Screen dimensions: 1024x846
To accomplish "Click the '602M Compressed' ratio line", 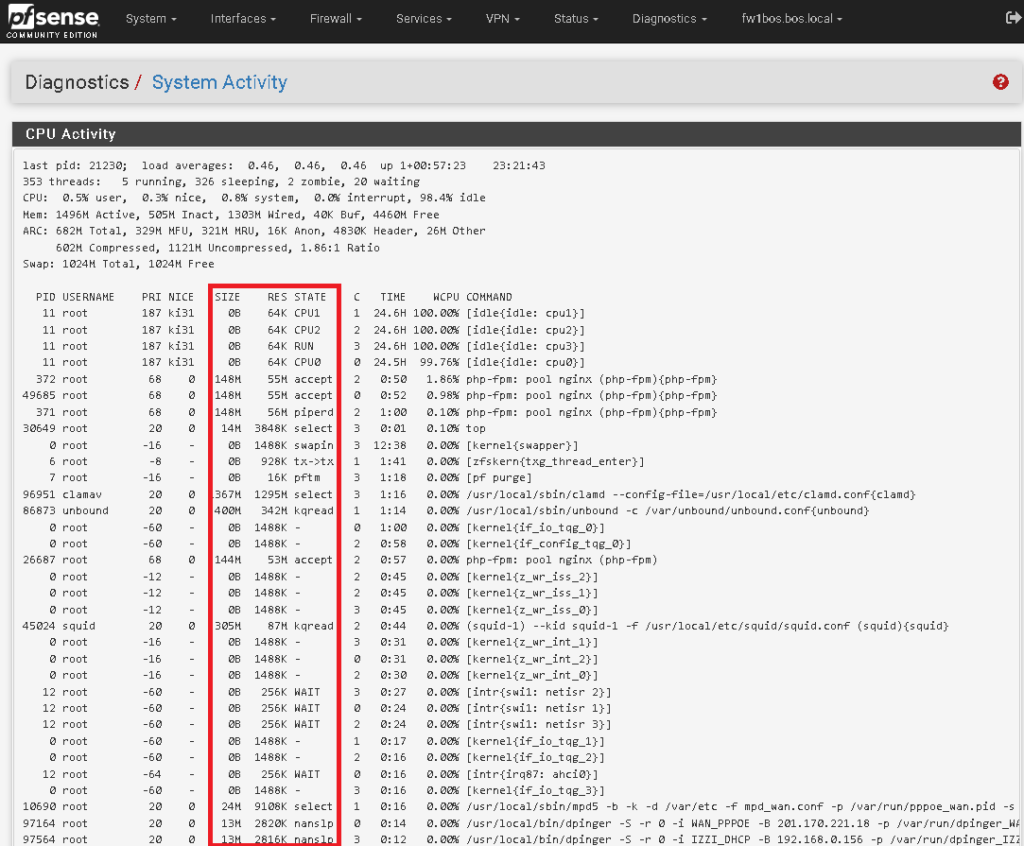I will [x=217, y=248].
